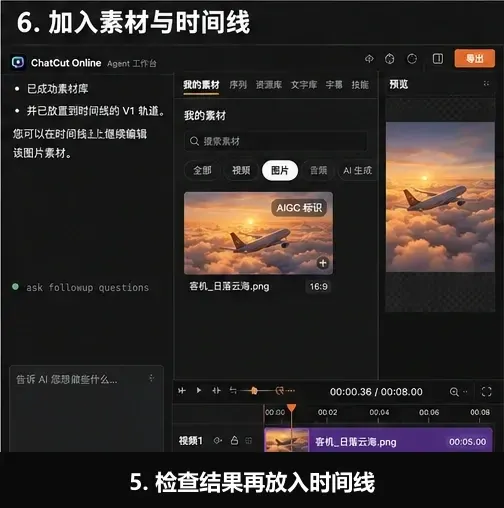Image resolution: width=504 pixels, height=508 pixels.
Task: Click the orange icon at the slider's end
Action: pos(280,390)
